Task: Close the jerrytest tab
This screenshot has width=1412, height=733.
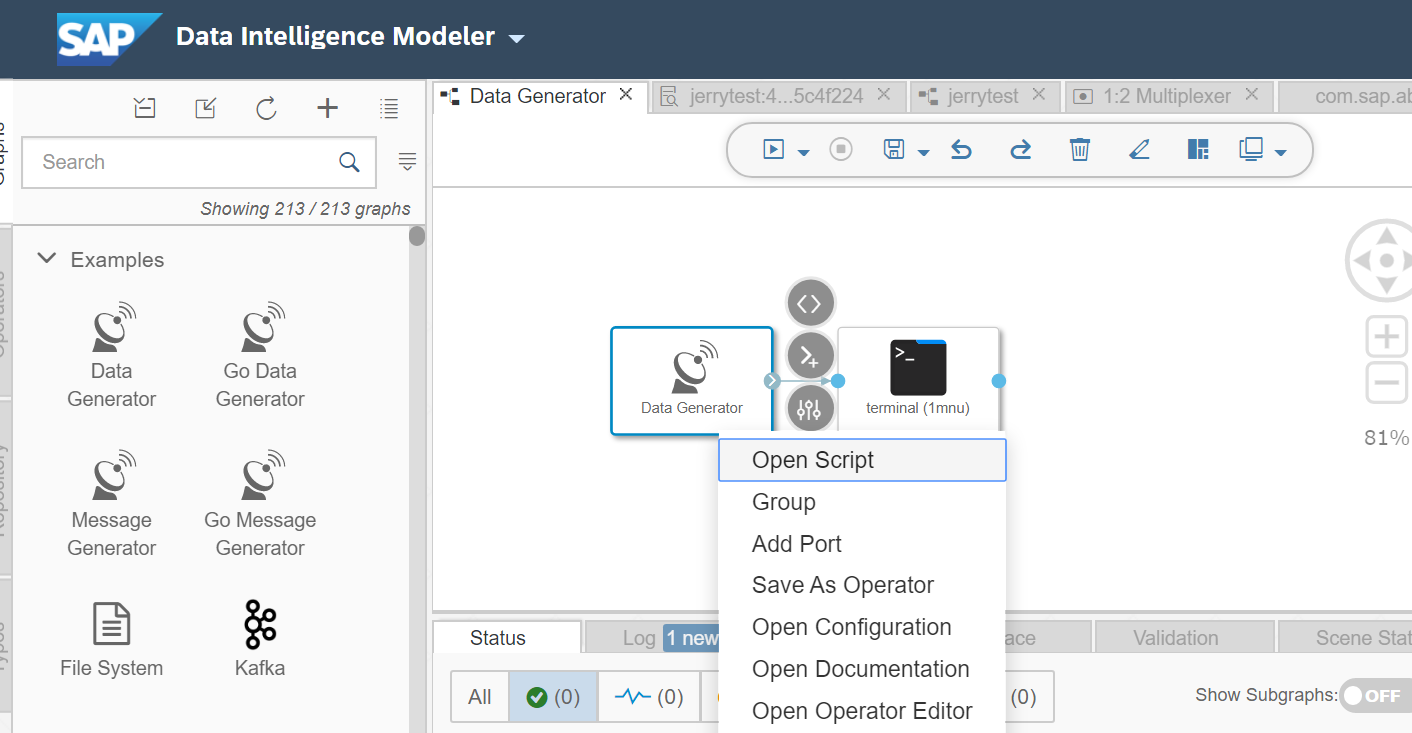Action: tap(1039, 95)
